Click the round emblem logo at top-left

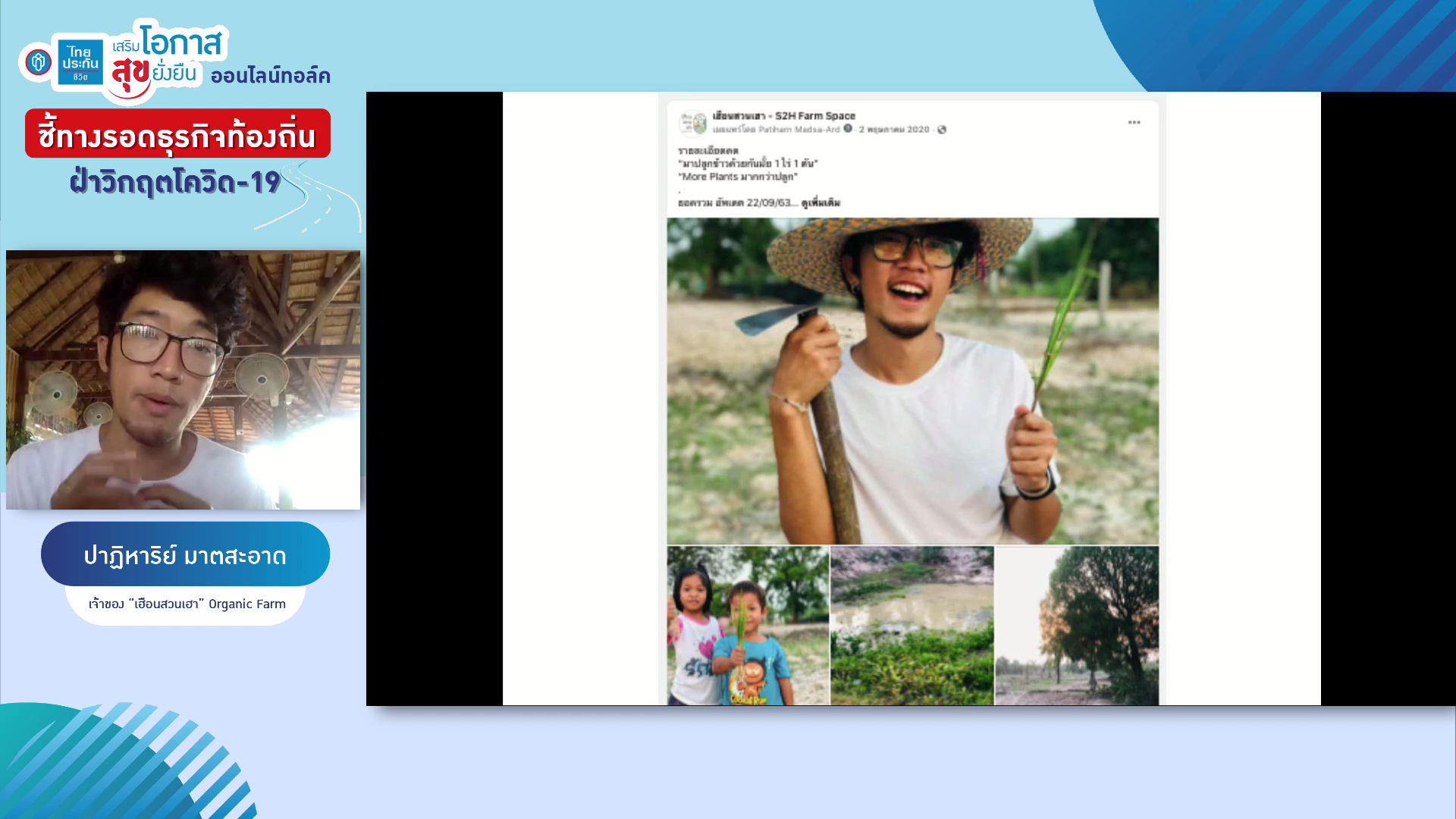point(37,62)
